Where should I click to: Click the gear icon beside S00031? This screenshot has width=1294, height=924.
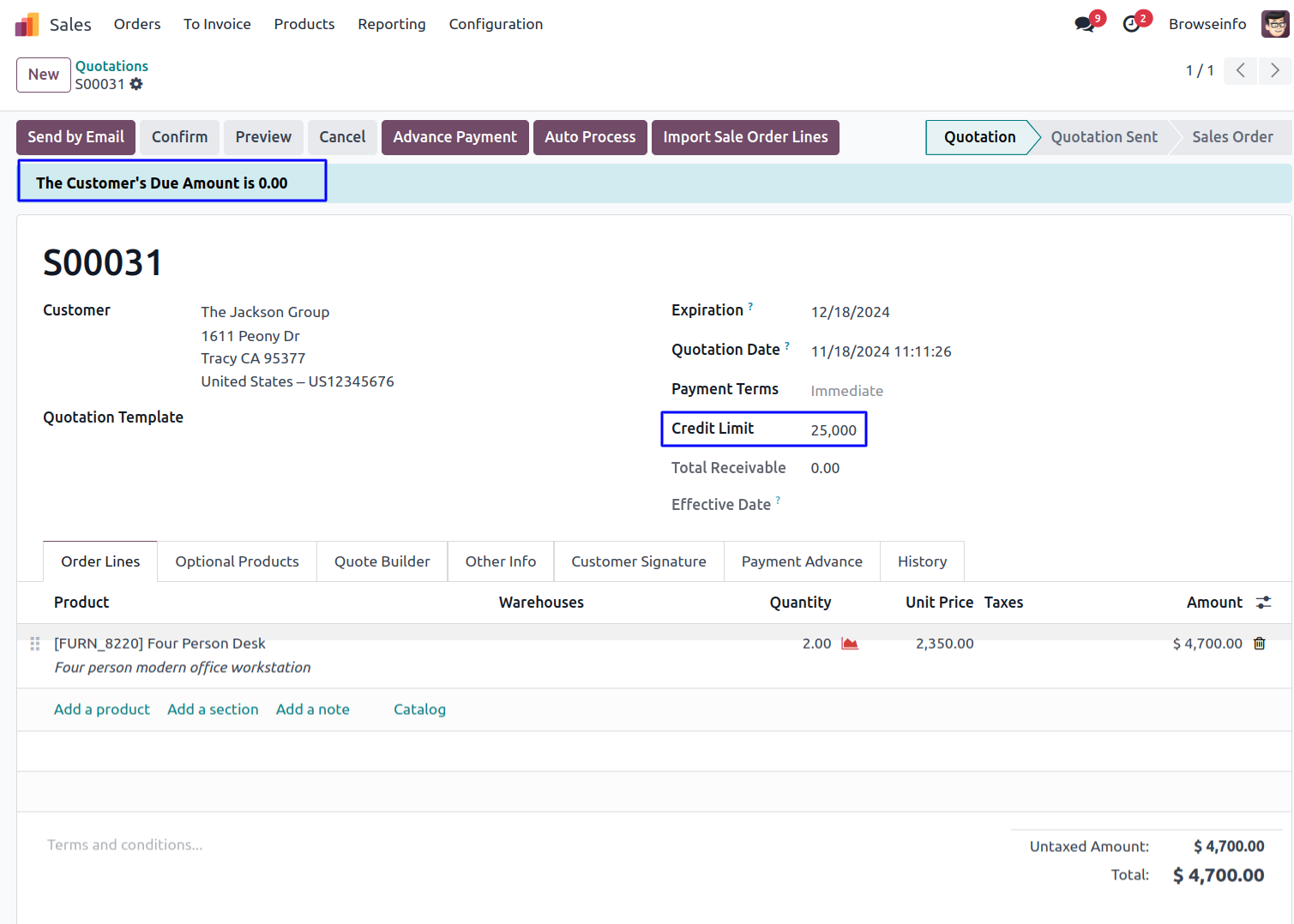(x=136, y=84)
